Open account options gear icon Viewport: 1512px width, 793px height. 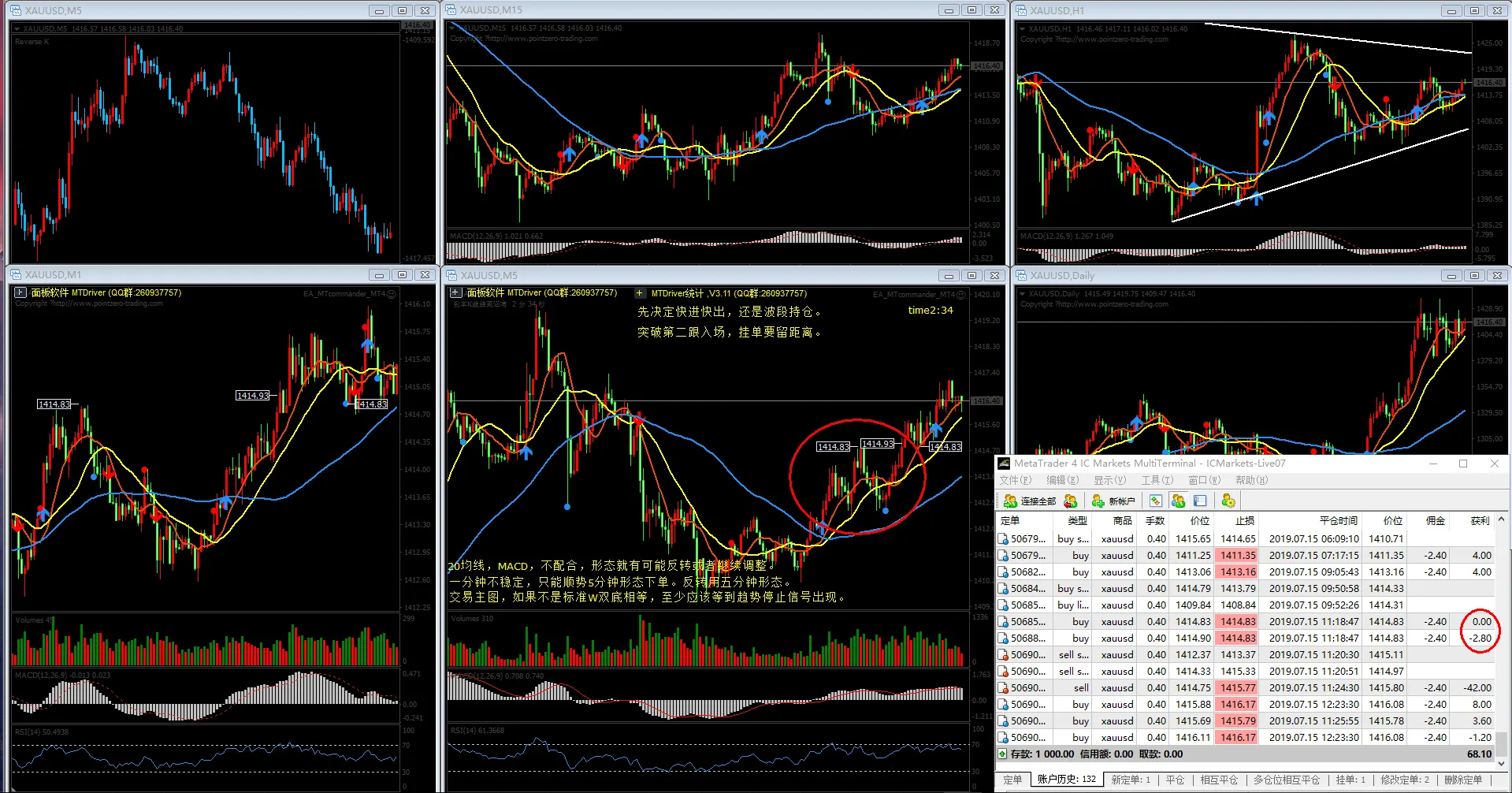pyautogui.click(x=1228, y=501)
